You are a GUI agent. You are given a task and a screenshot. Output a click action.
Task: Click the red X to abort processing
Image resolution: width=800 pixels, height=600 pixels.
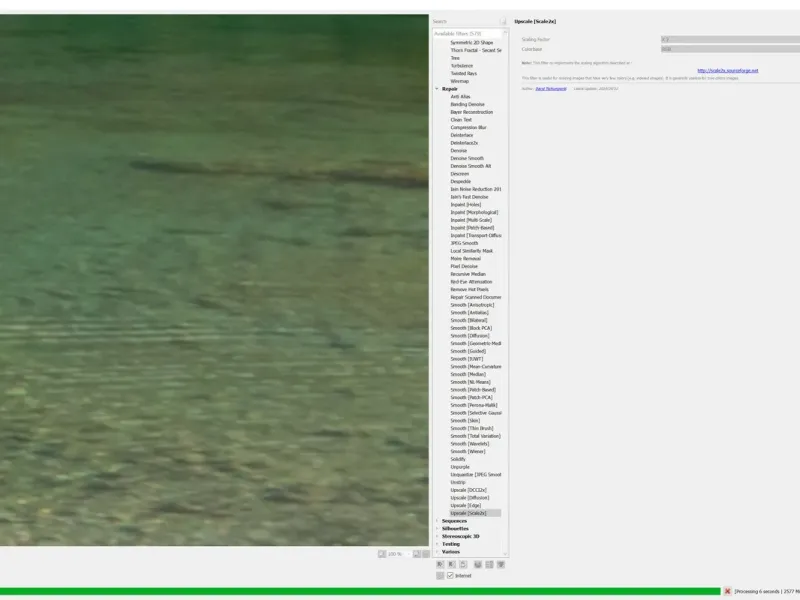[728, 591]
